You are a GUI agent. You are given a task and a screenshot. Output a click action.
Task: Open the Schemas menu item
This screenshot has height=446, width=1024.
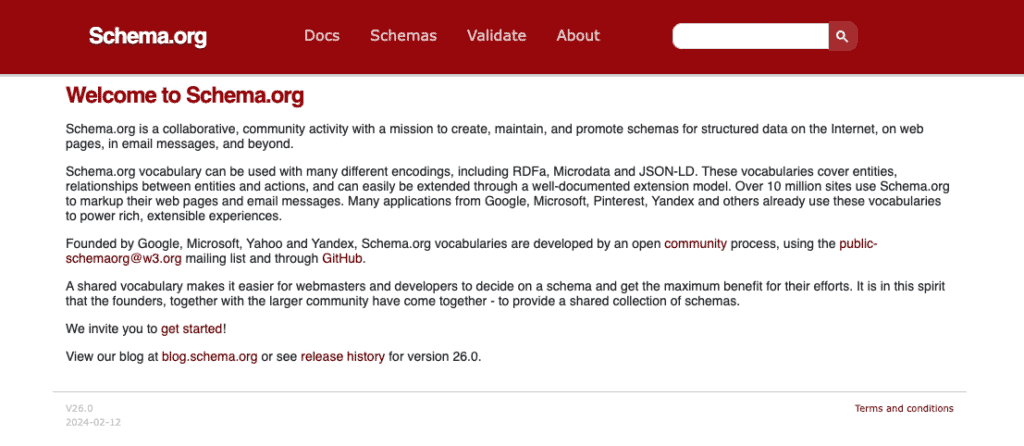pyautogui.click(x=403, y=35)
